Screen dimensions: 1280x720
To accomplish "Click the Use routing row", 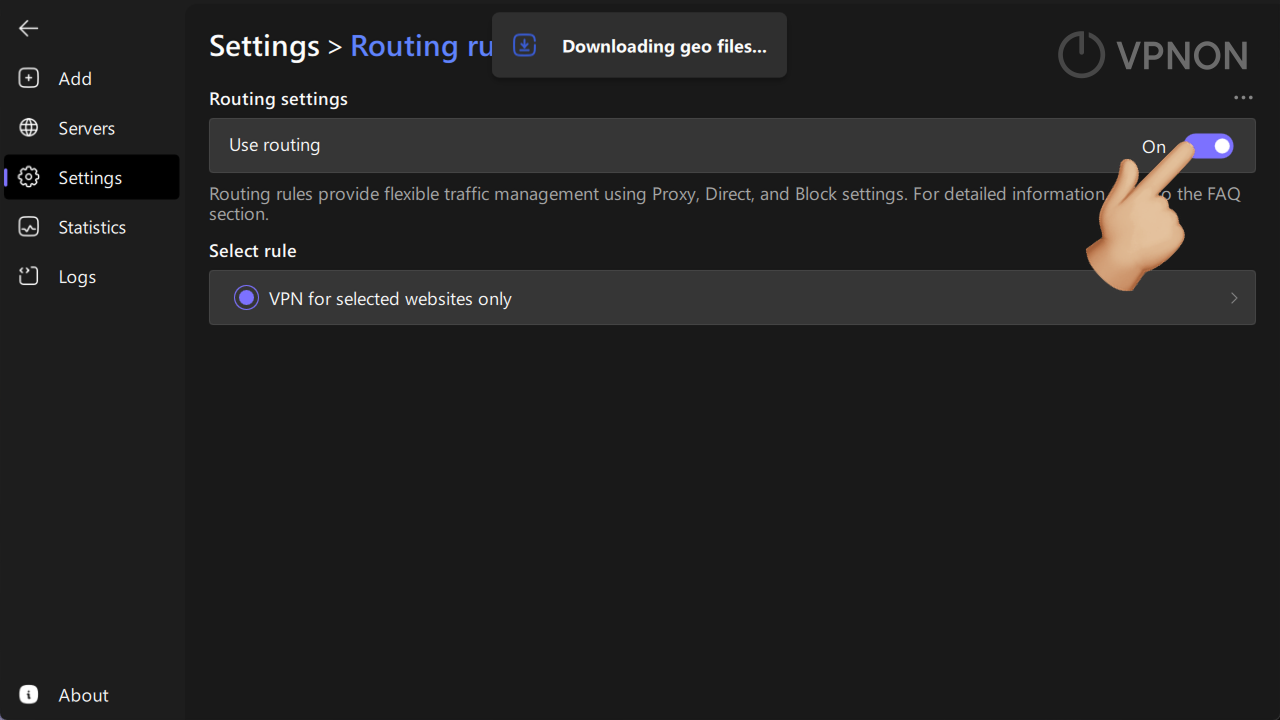I will (x=600, y=145).
